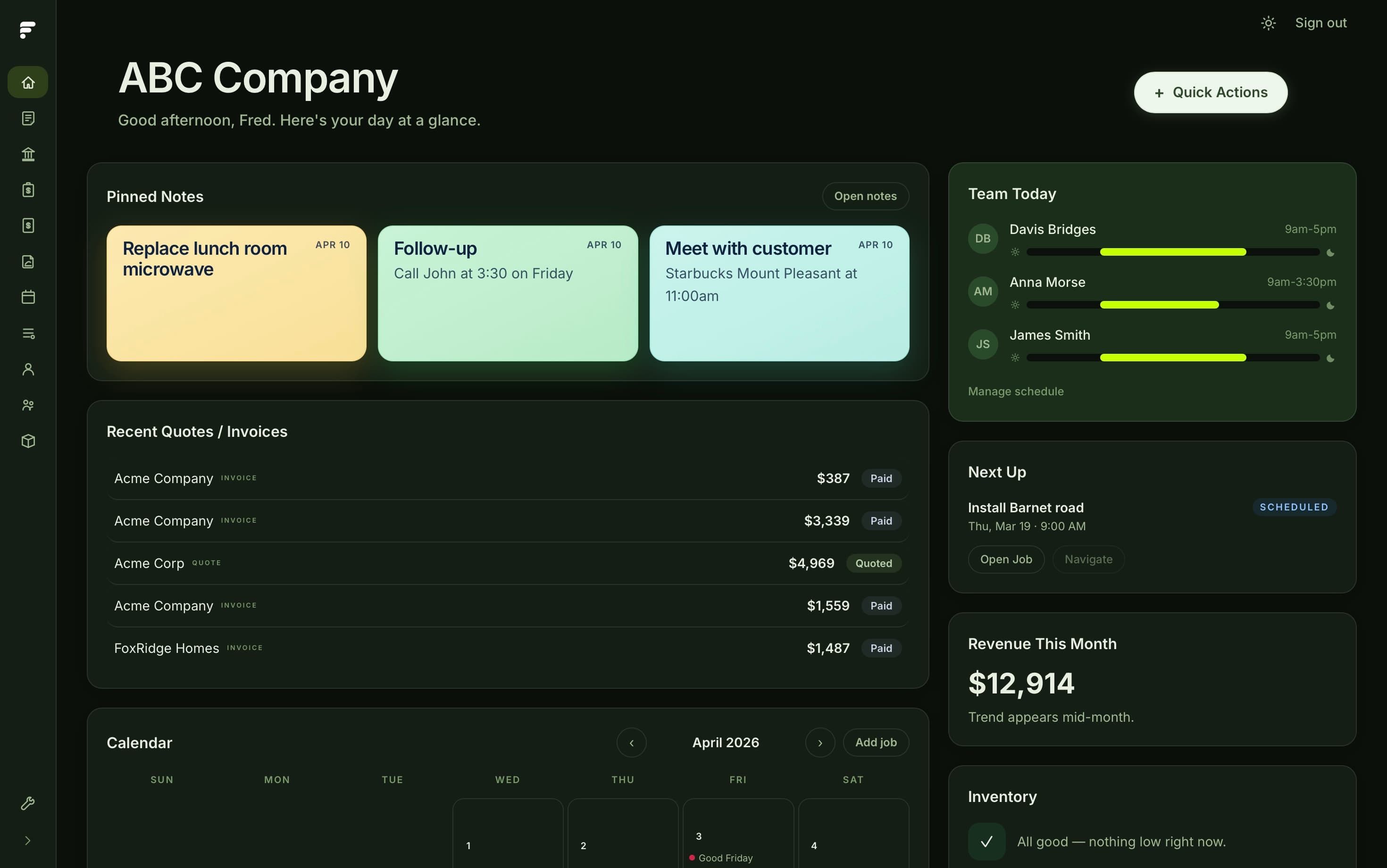The width and height of the screenshot is (1387, 868).
Task: Select the Team members icon in the sidebar
Action: 27,405
